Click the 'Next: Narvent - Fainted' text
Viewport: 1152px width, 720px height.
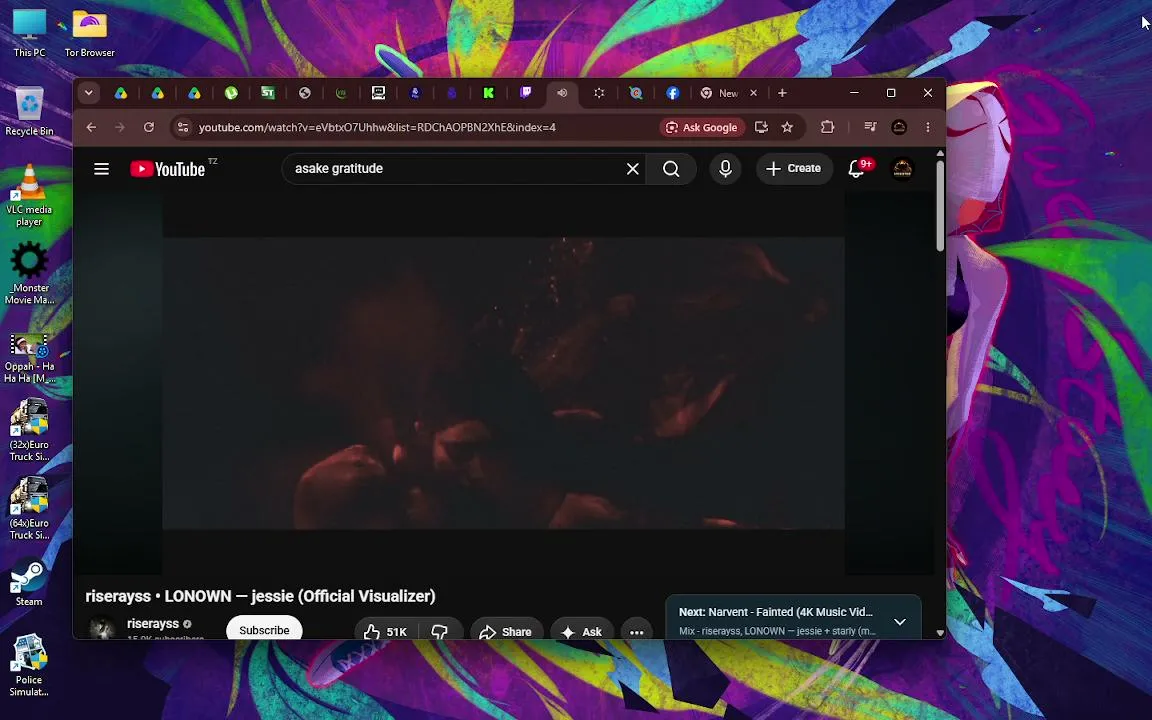775,612
